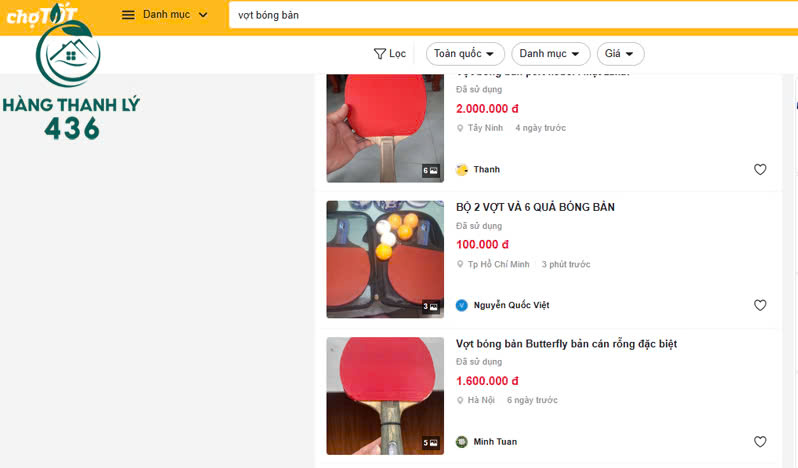Favorite the BỘ 2 VỢT listing heart
The width and height of the screenshot is (798, 468).
click(760, 305)
